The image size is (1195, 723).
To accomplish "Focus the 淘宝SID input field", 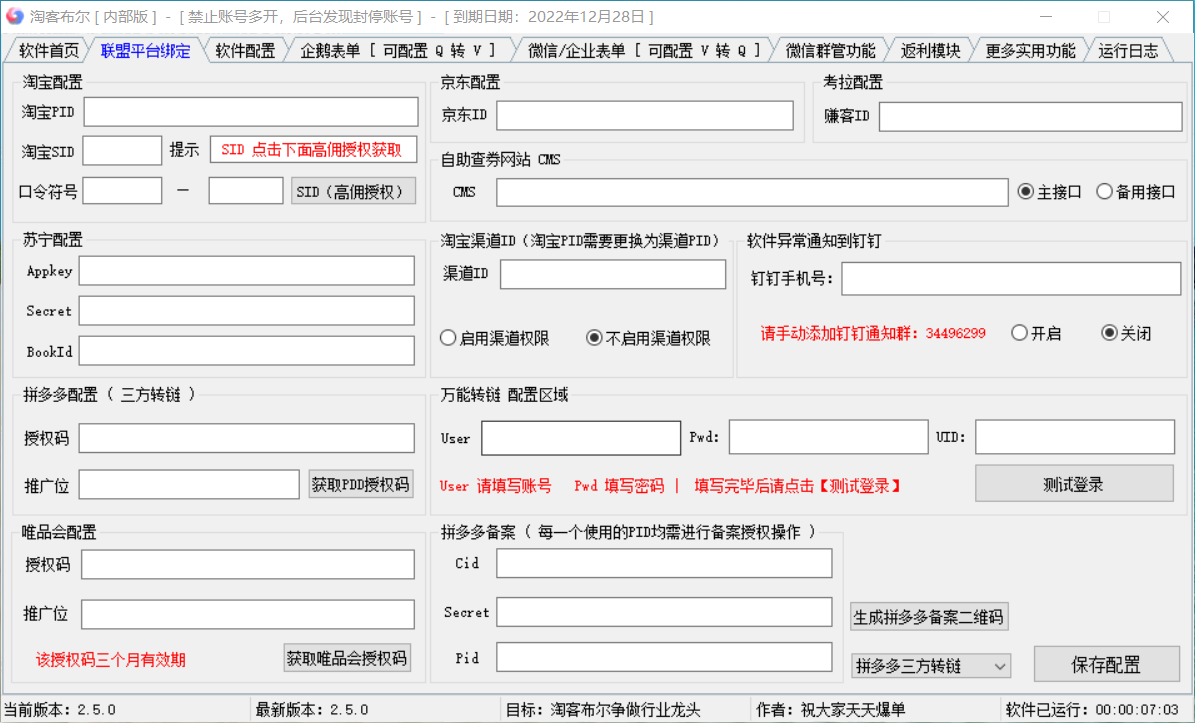I will [122, 150].
